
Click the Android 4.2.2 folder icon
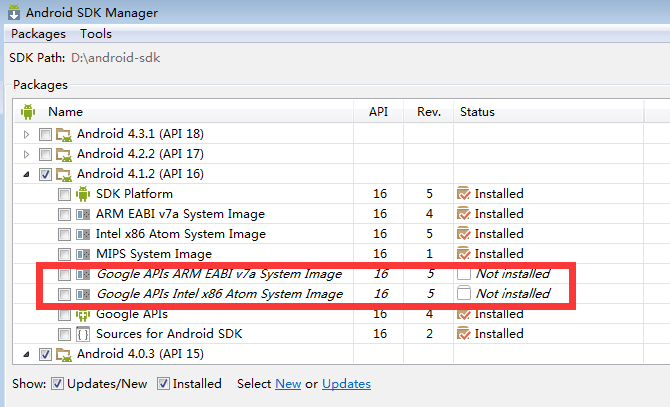point(64,154)
